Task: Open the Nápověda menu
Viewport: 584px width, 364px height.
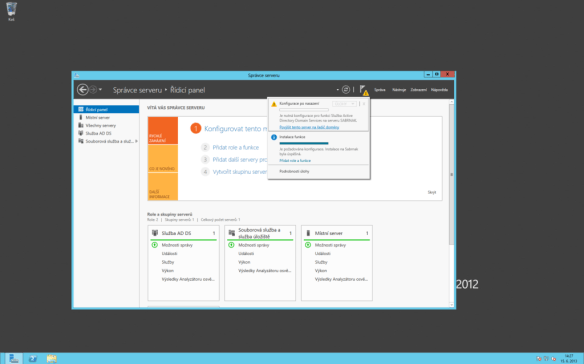Action: [x=439, y=90]
